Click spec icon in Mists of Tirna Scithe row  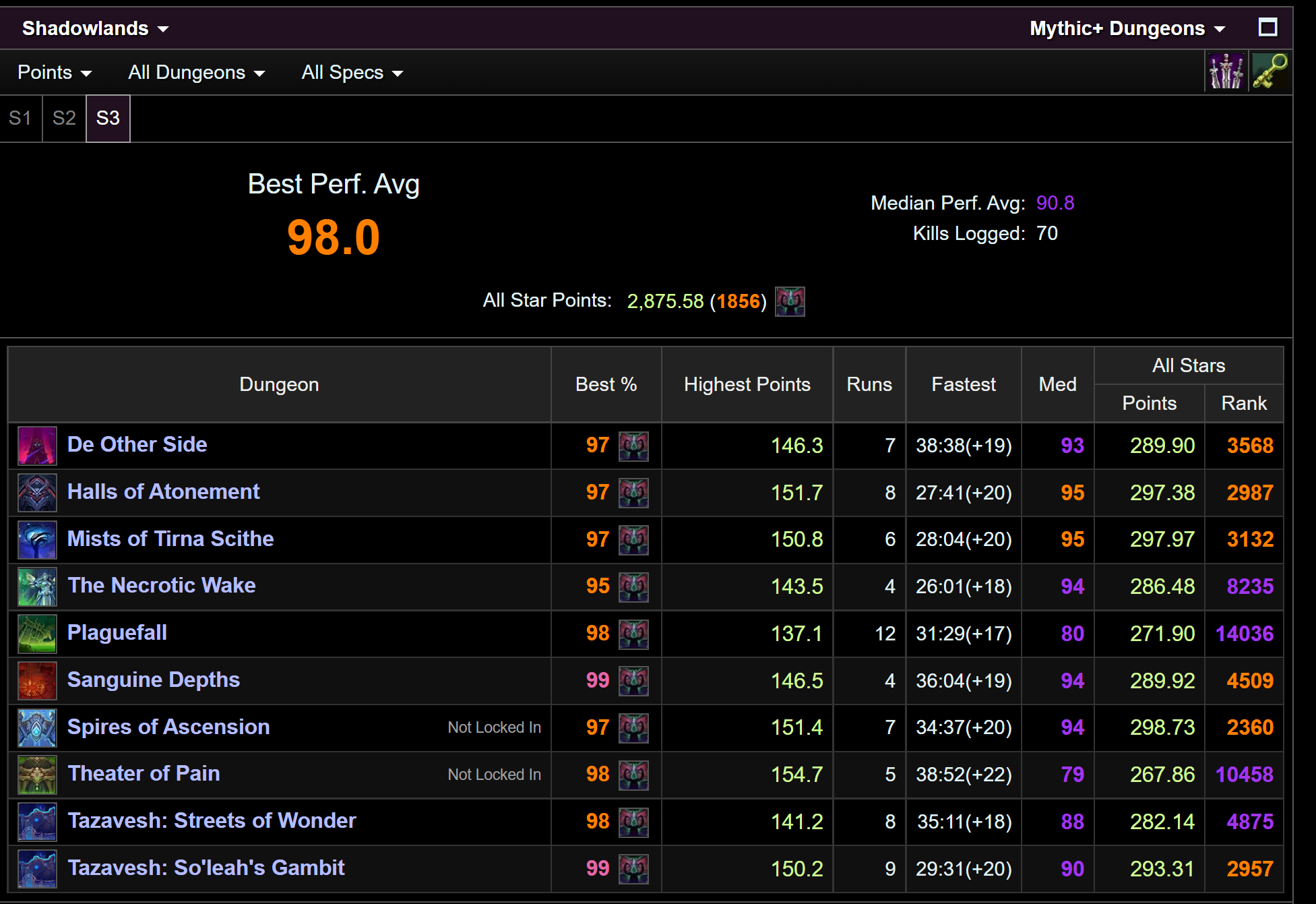(x=633, y=540)
